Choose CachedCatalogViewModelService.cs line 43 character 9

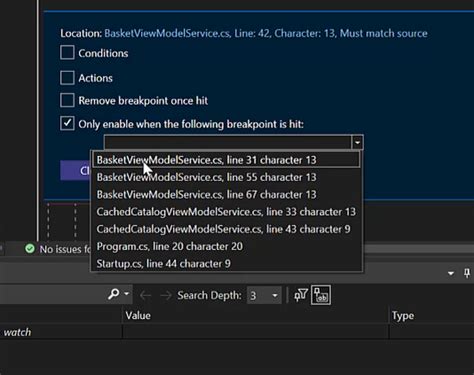pyautogui.click(x=226, y=229)
